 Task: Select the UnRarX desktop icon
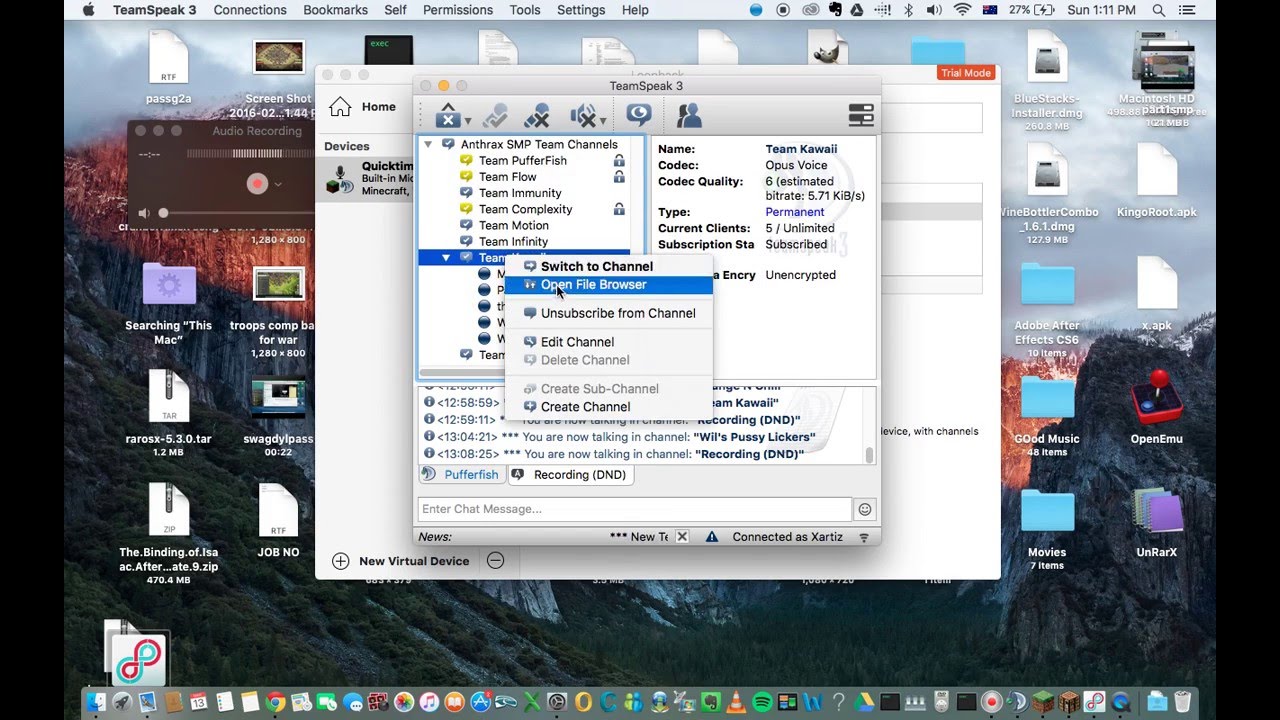[1157, 520]
